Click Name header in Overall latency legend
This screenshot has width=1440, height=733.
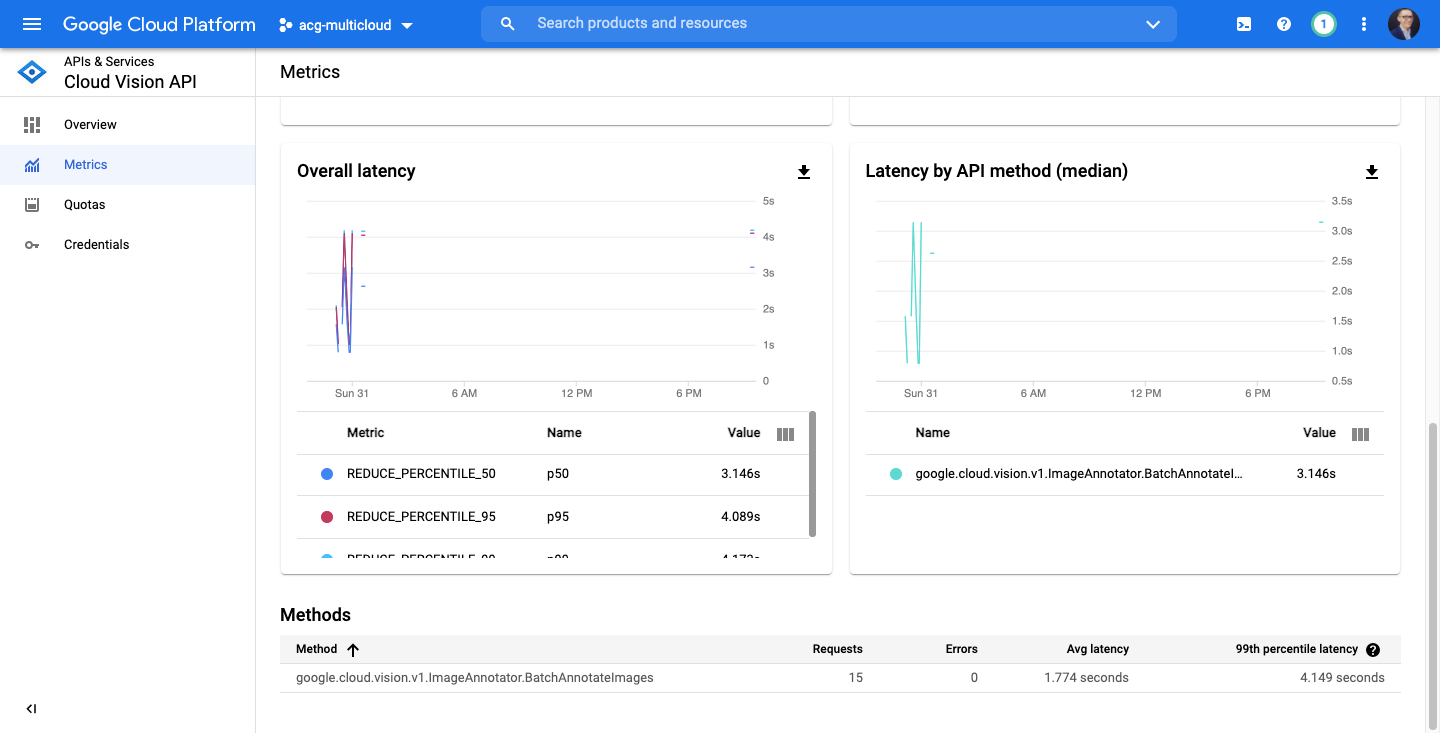point(564,433)
